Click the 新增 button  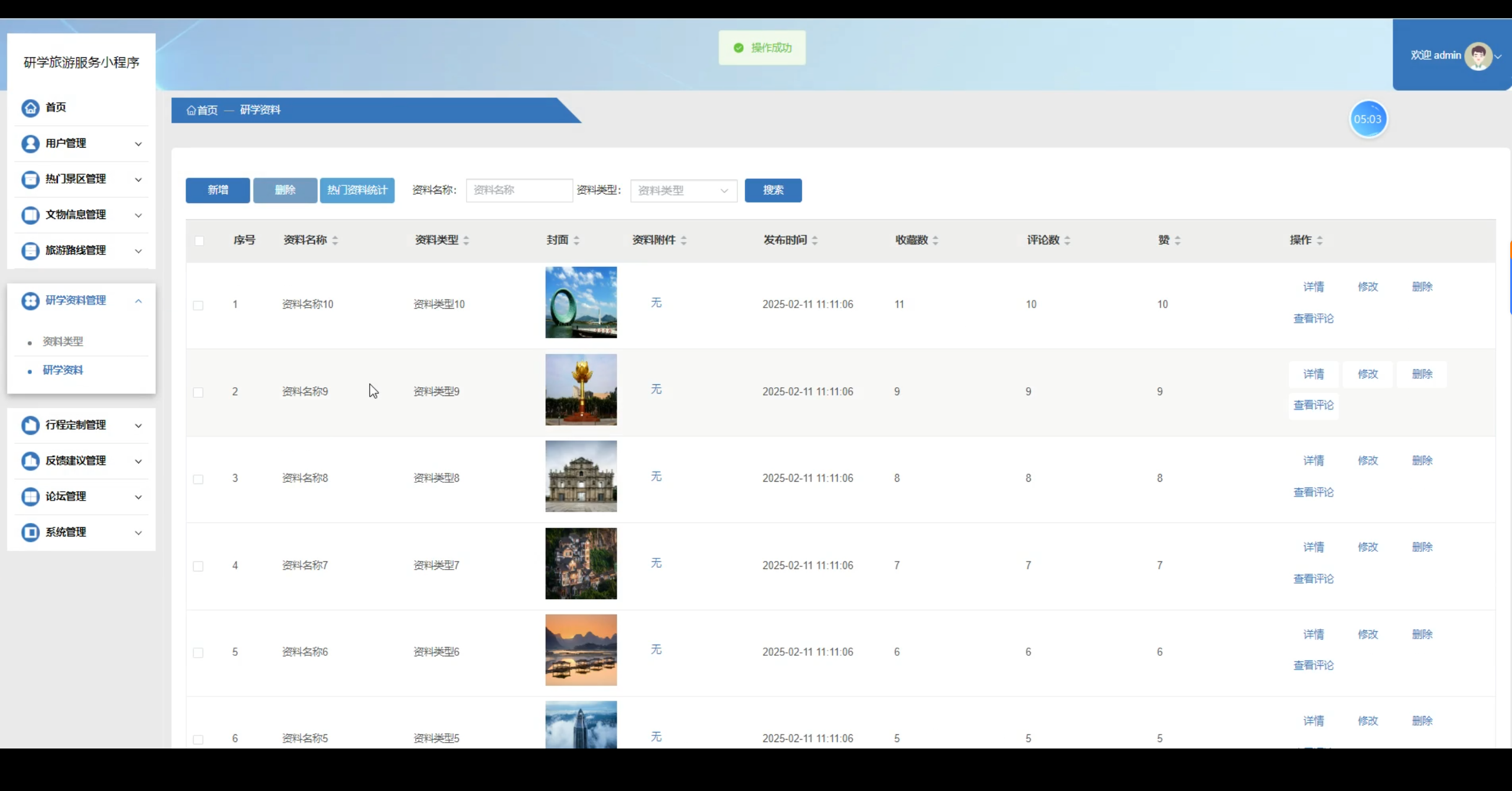[217, 190]
